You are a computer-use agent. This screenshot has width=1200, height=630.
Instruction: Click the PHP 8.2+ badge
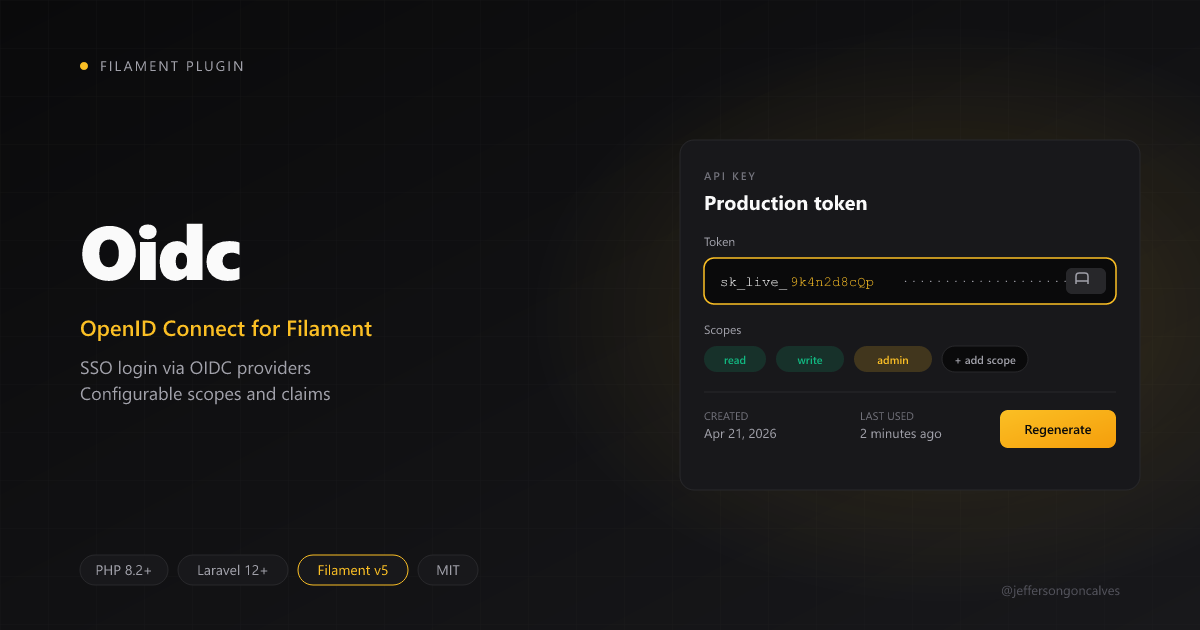point(124,570)
